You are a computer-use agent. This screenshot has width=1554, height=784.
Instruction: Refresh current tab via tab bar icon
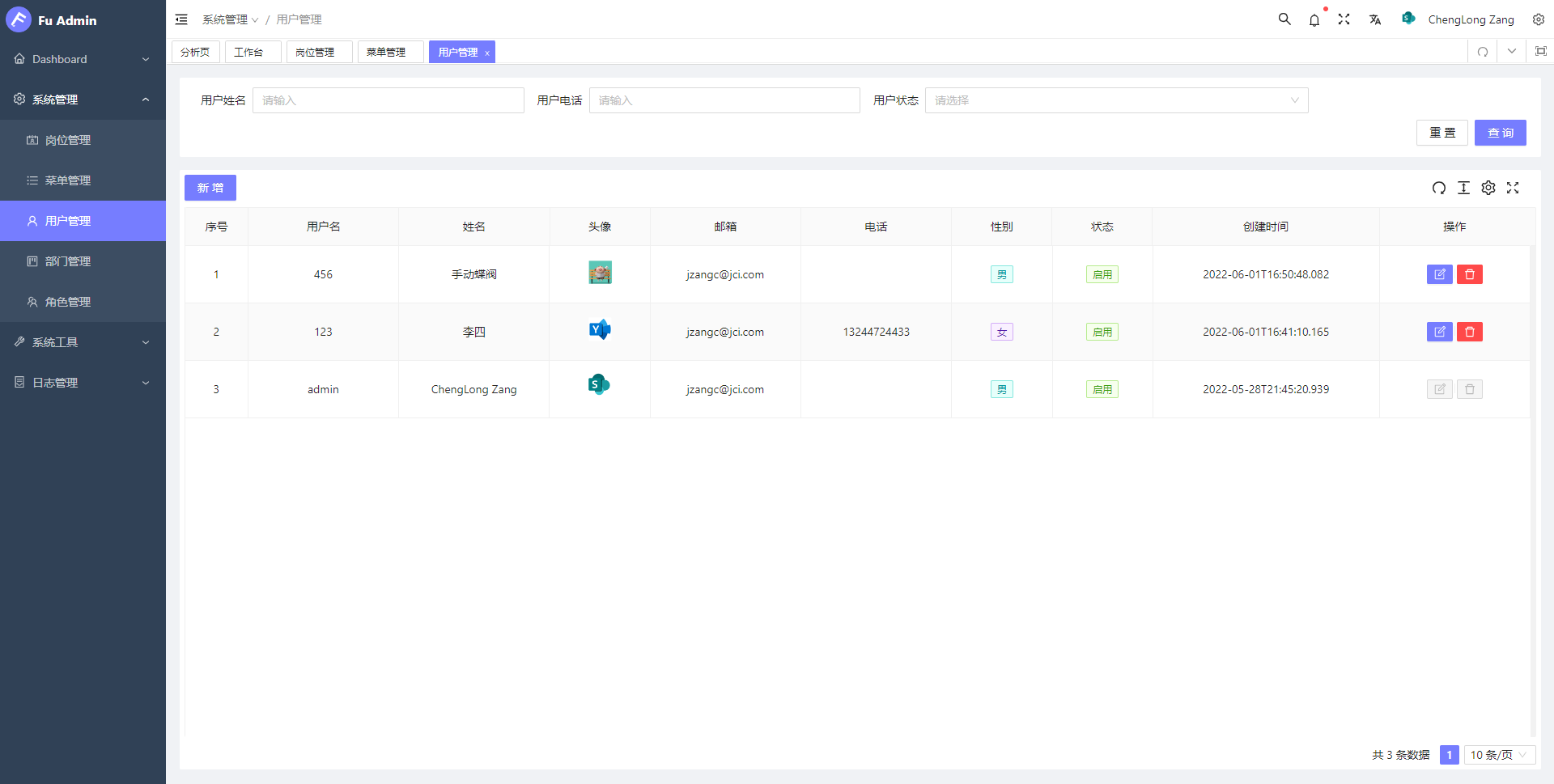click(1483, 52)
